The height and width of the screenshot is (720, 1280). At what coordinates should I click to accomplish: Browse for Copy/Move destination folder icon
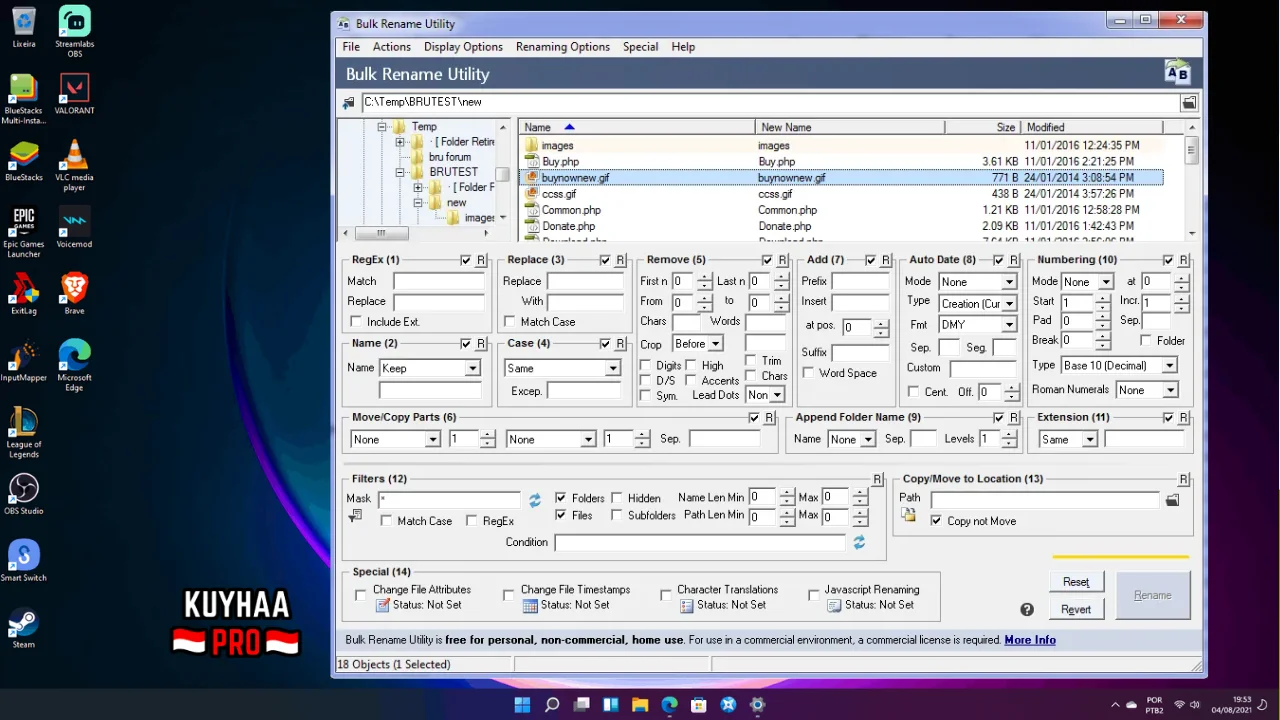point(1173,499)
